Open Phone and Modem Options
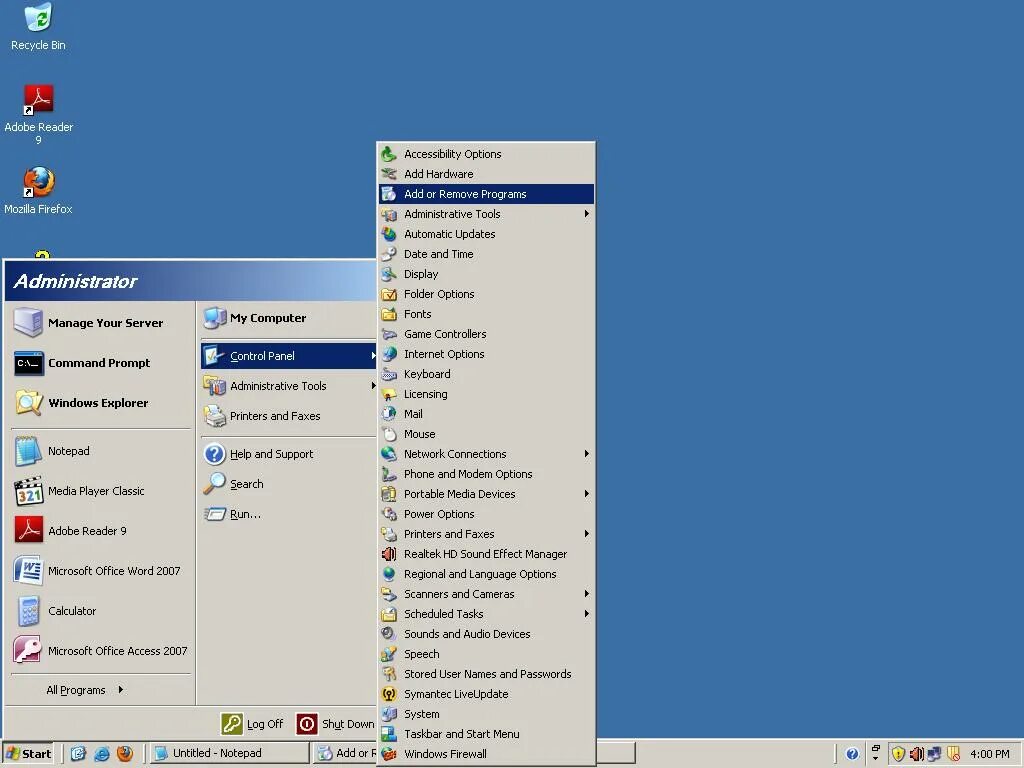This screenshot has height=768, width=1024. point(487,474)
